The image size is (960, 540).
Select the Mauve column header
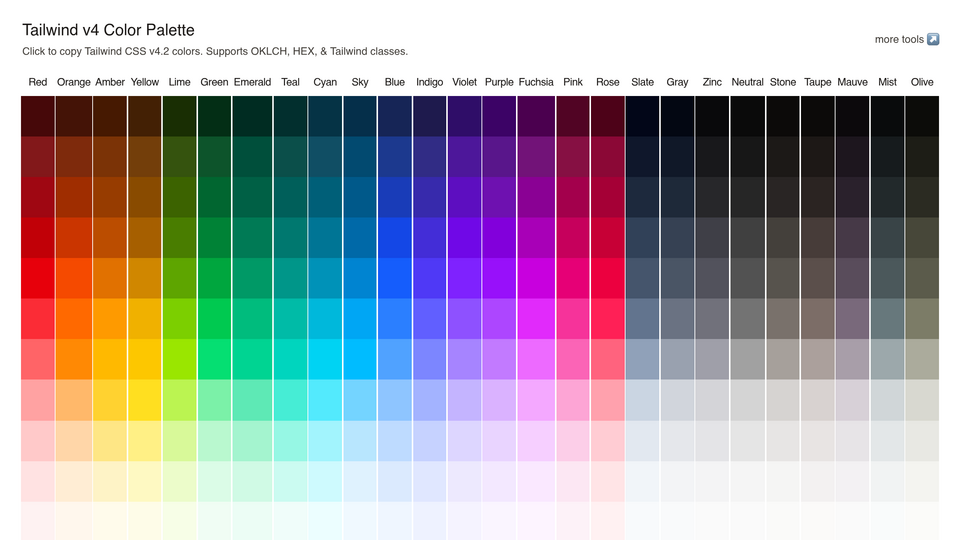[x=852, y=82]
